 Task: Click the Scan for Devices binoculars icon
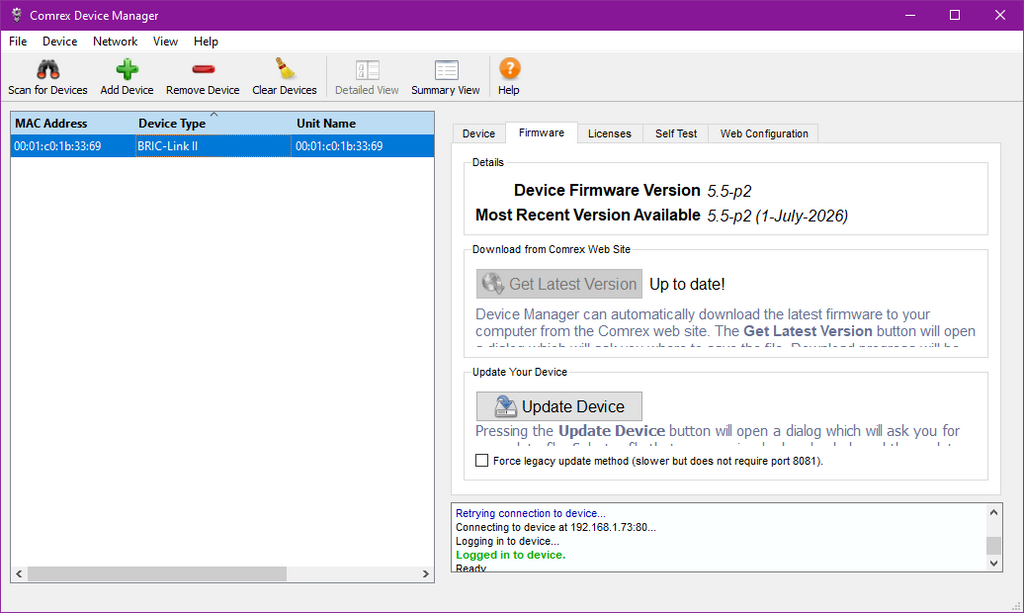48,69
